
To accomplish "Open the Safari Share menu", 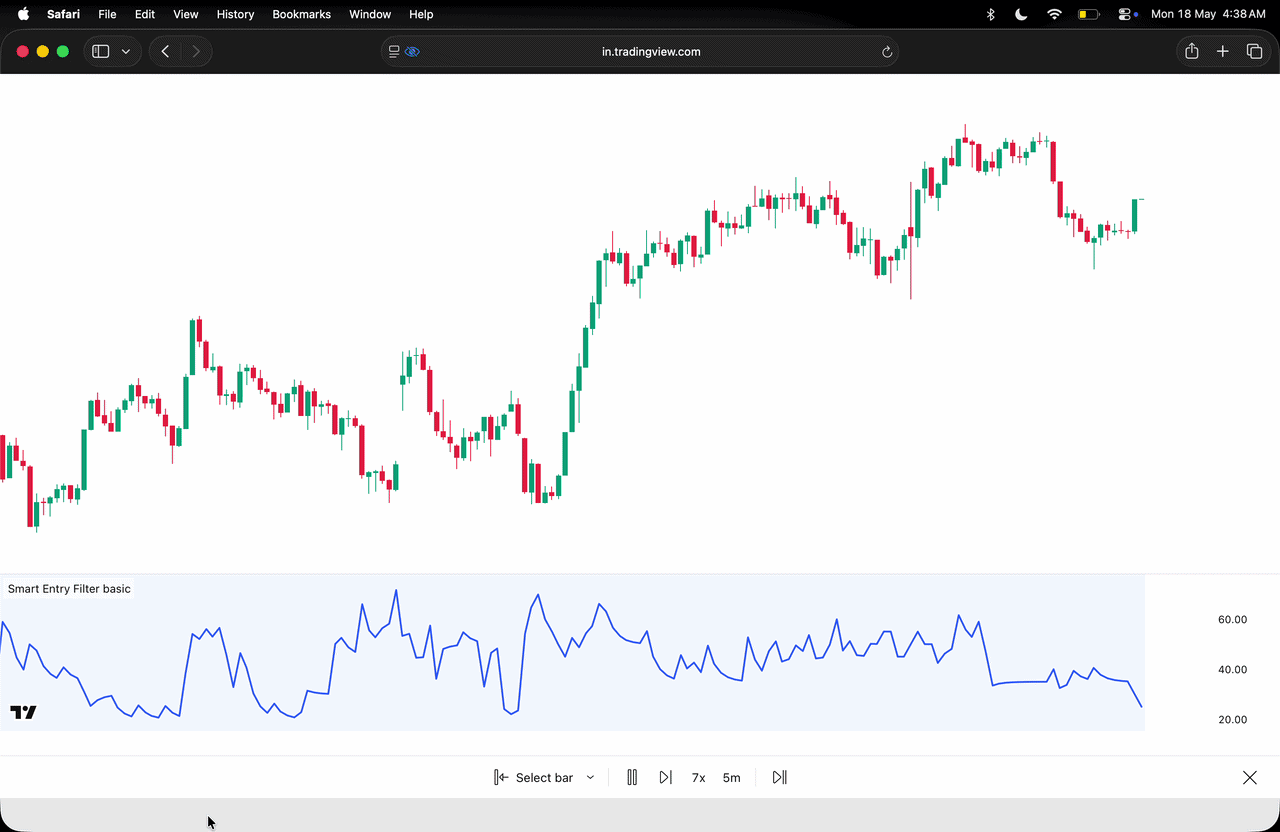I will (x=1191, y=51).
